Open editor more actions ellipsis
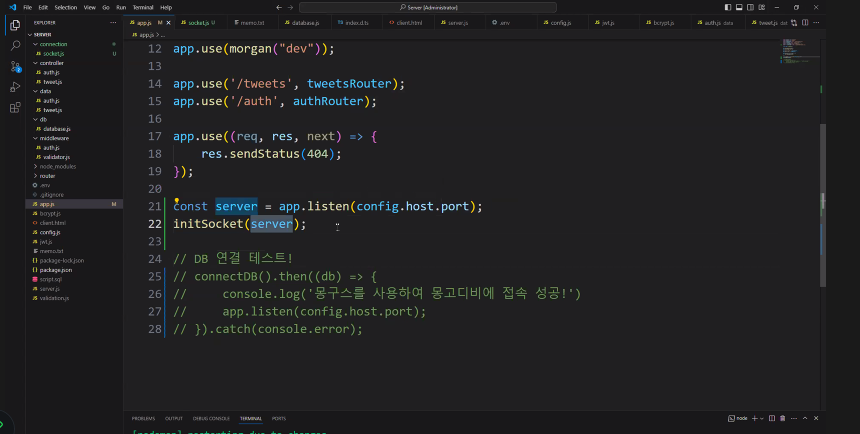This screenshot has height=434, width=860. pyautogui.click(x=816, y=22)
